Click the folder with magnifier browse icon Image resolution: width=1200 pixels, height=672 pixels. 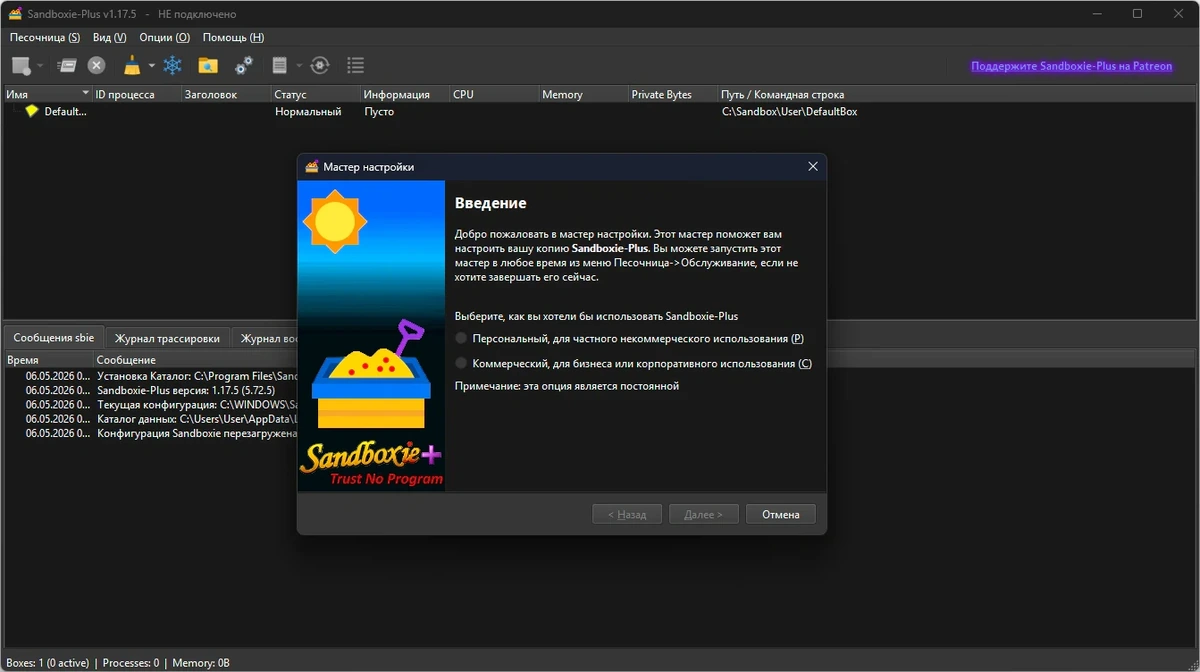(208, 66)
